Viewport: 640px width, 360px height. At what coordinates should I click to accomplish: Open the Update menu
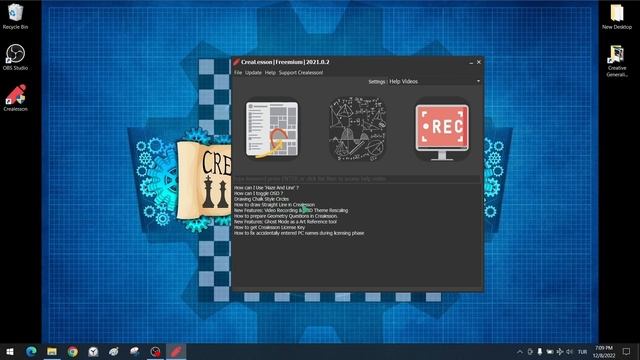point(253,73)
